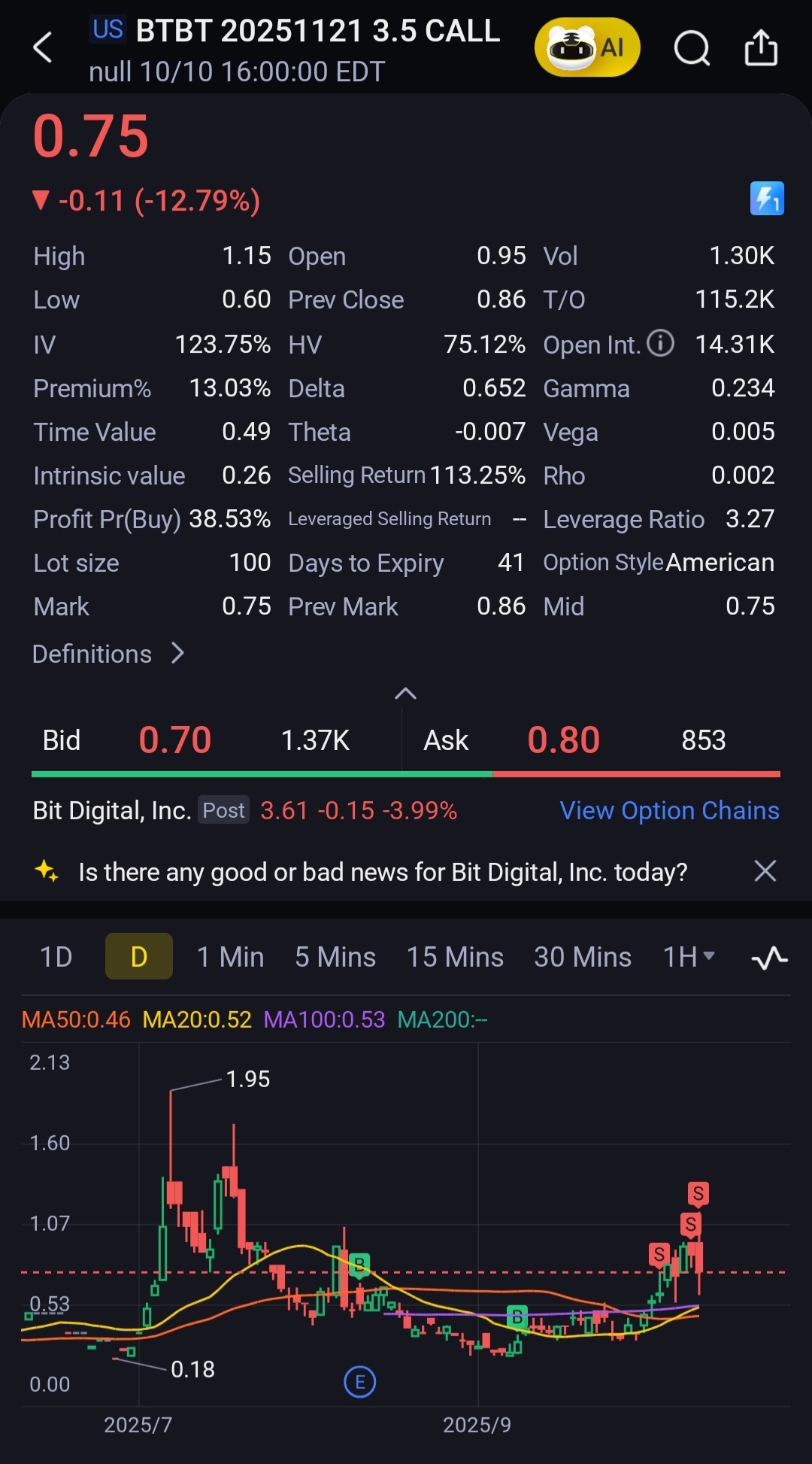This screenshot has width=812, height=1464.
Task: Select the D daily chart tab
Action: pyautogui.click(x=139, y=957)
